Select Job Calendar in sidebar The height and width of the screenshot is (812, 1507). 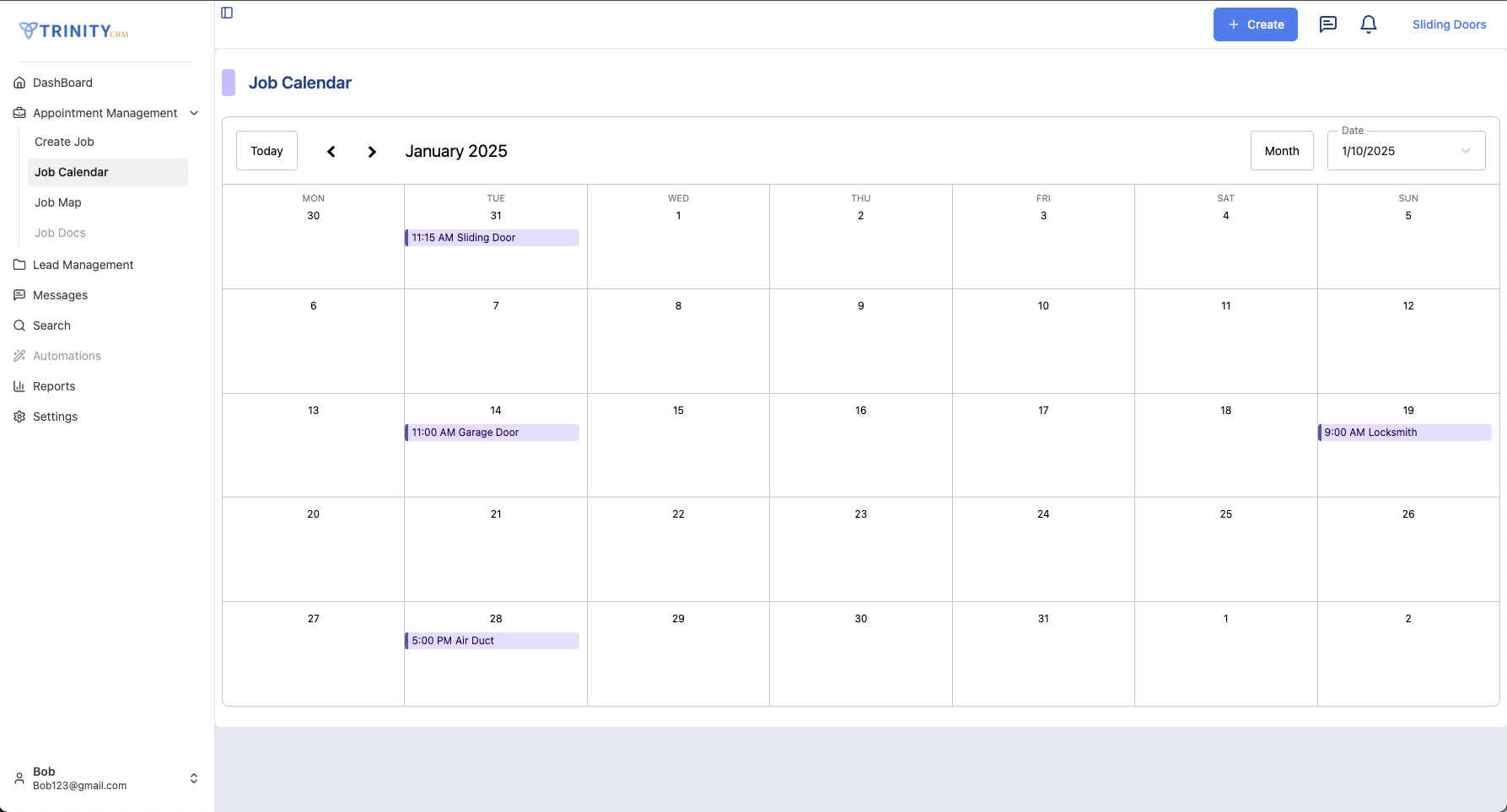click(x=107, y=172)
